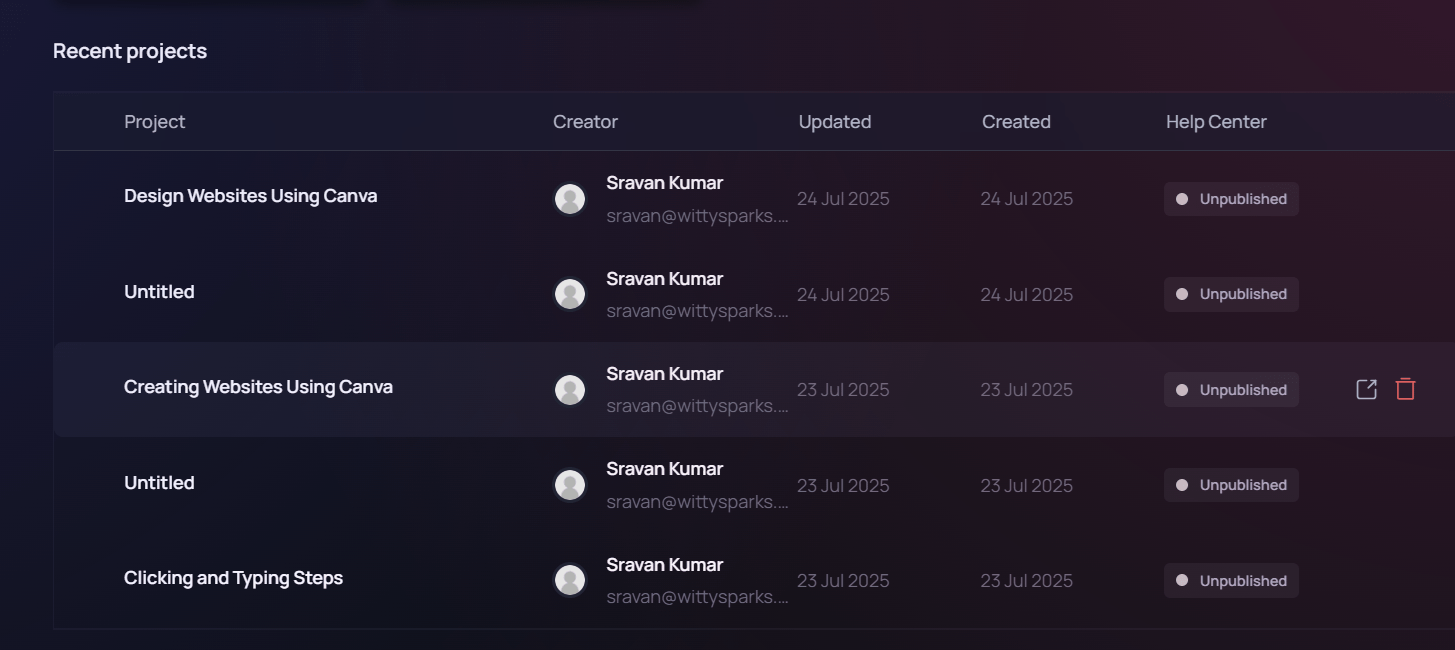The height and width of the screenshot is (650, 1455).
Task: Sort by the Created column header
Action: point(1016,122)
